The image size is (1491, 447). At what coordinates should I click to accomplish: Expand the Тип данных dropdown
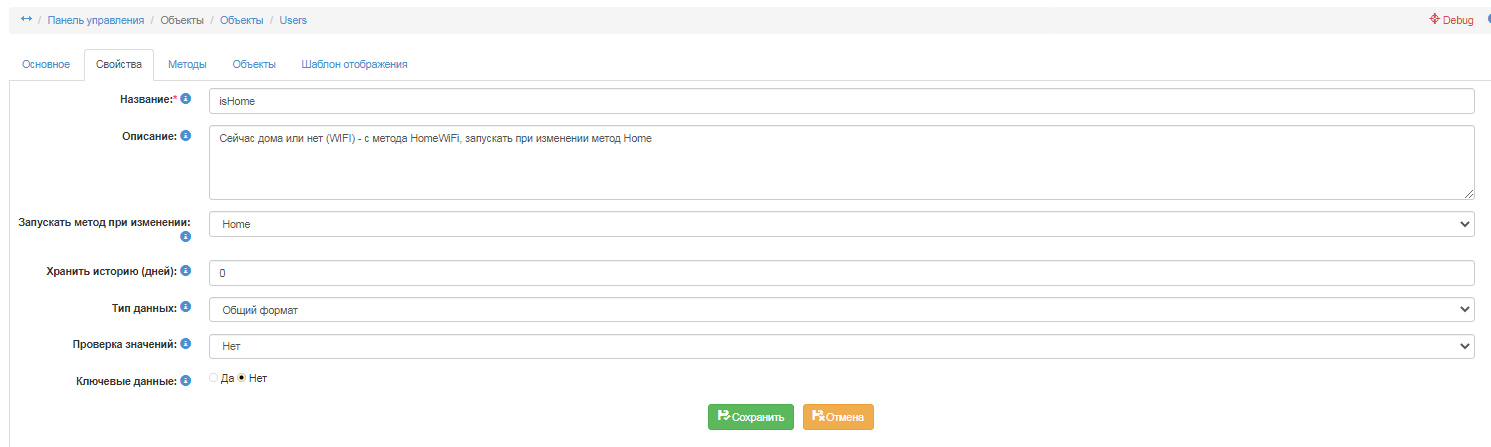click(841, 310)
